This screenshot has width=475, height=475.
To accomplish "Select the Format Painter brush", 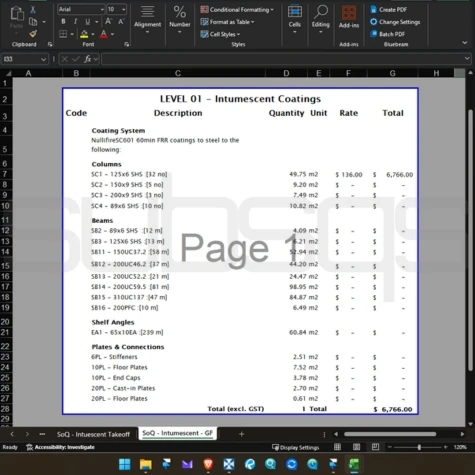I will [33, 34].
